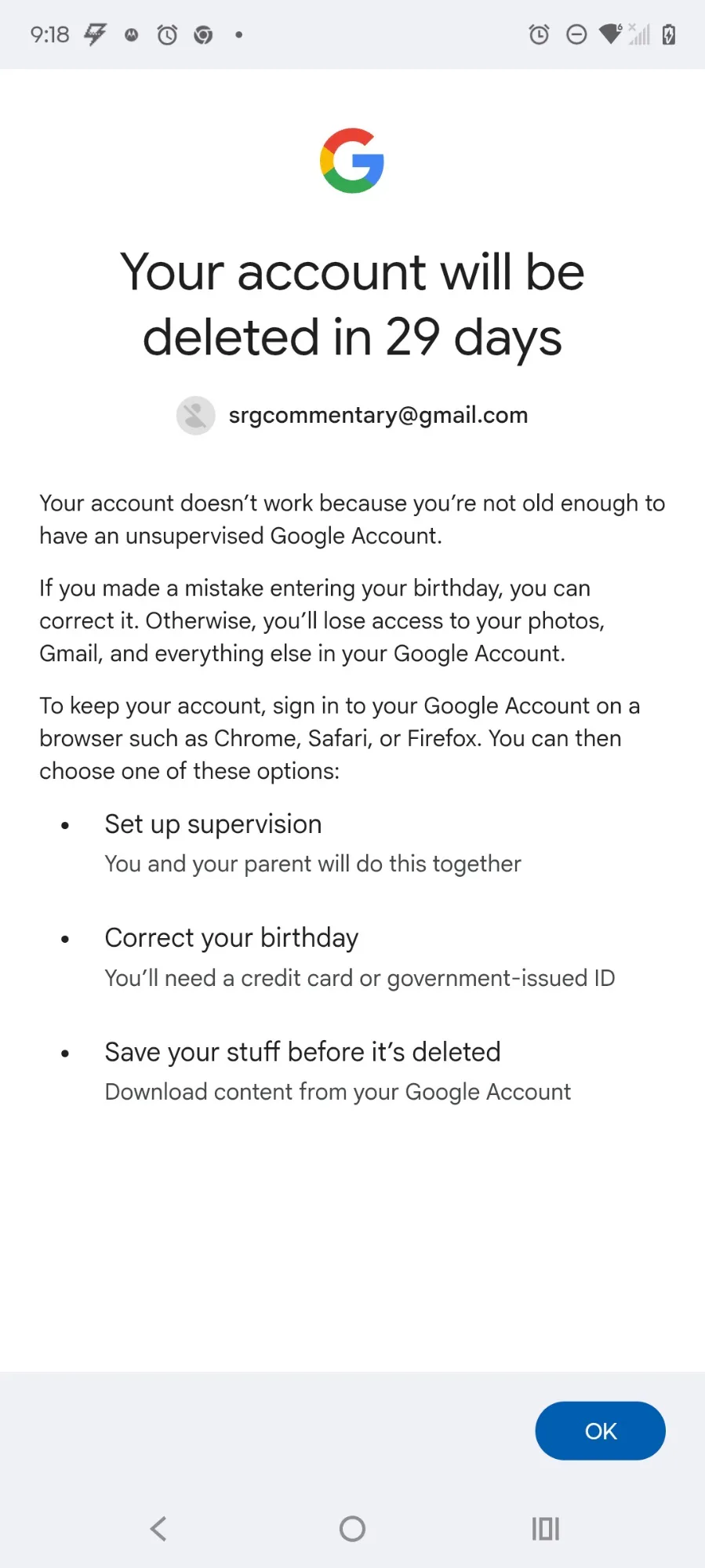Screen dimensions: 705x1568
Task: Tap the srgcommentary@gmail.com email address
Action: [378, 415]
